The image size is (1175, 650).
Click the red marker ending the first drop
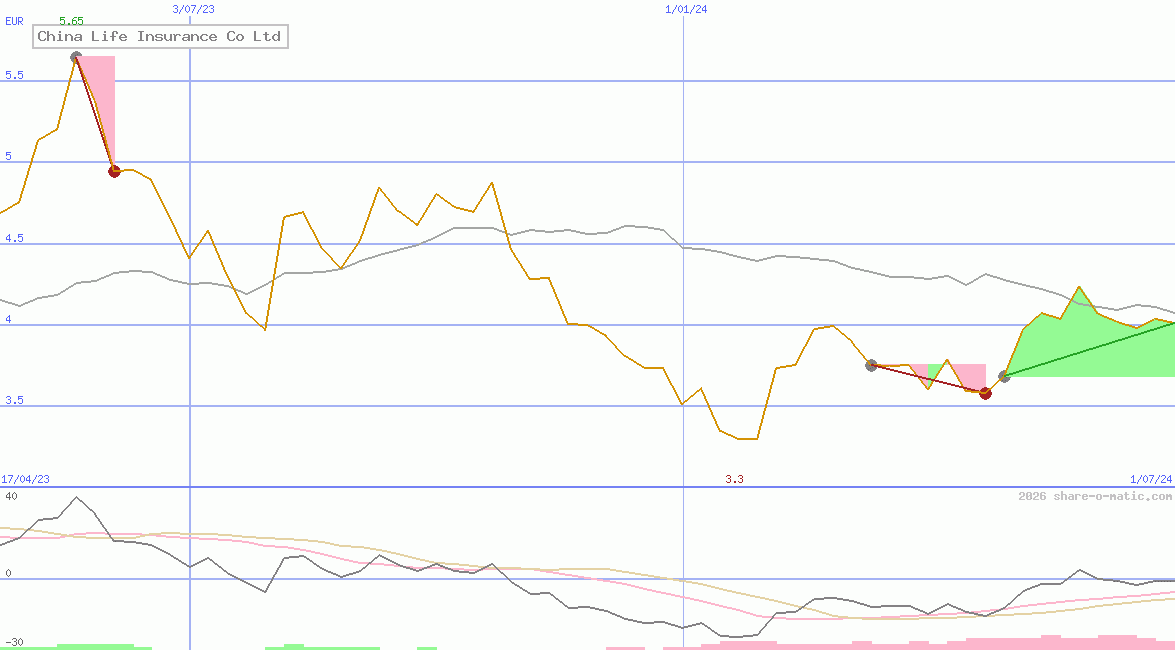[114, 171]
